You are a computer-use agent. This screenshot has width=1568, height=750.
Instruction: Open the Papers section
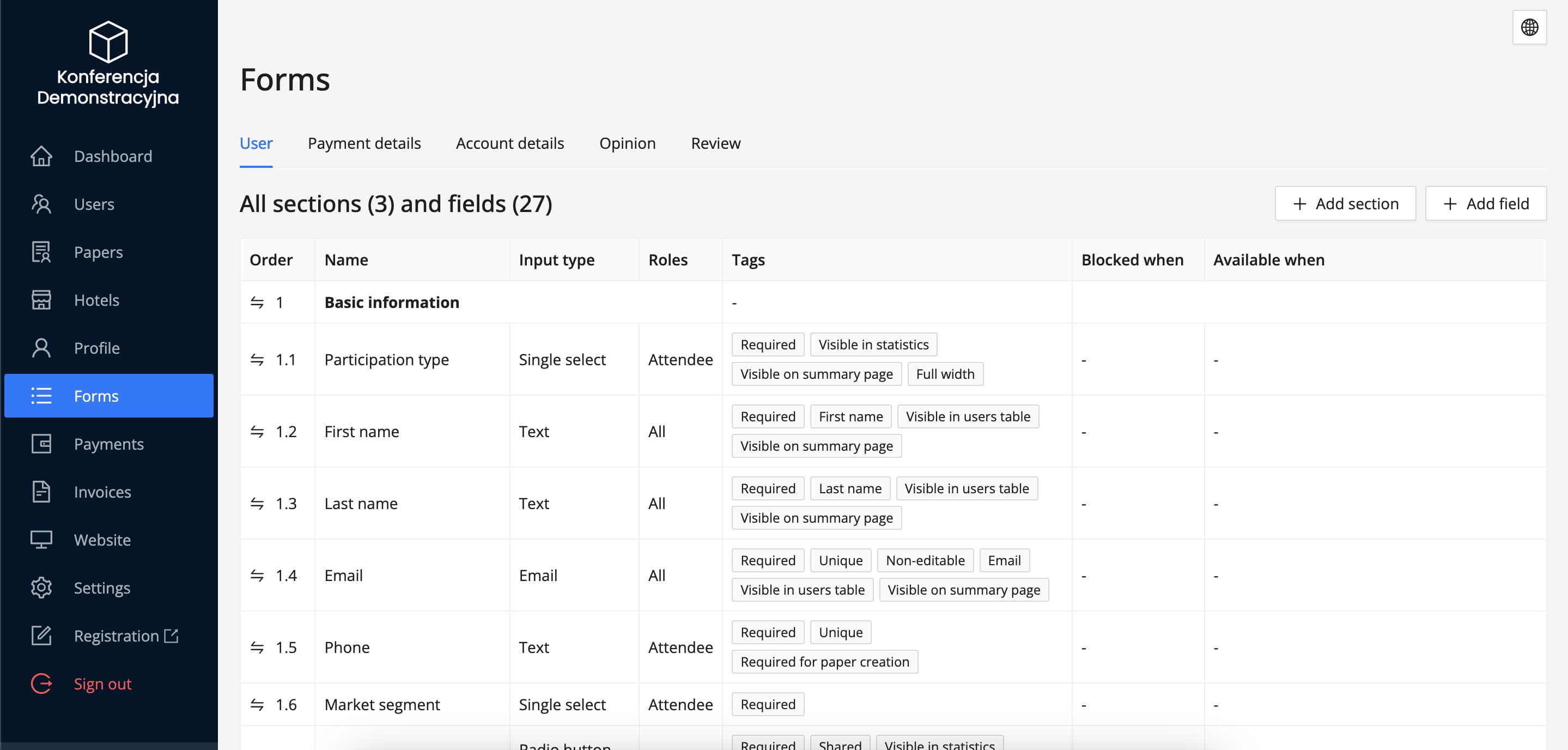pyautogui.click(x=98, y=252)
